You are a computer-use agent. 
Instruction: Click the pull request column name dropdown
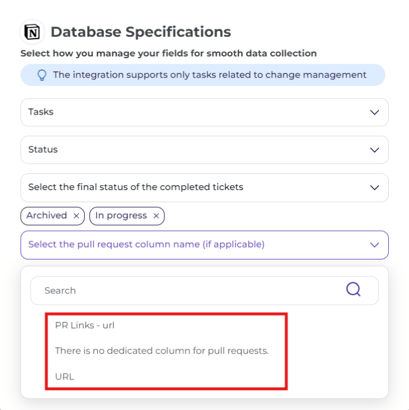click(204, 245)
